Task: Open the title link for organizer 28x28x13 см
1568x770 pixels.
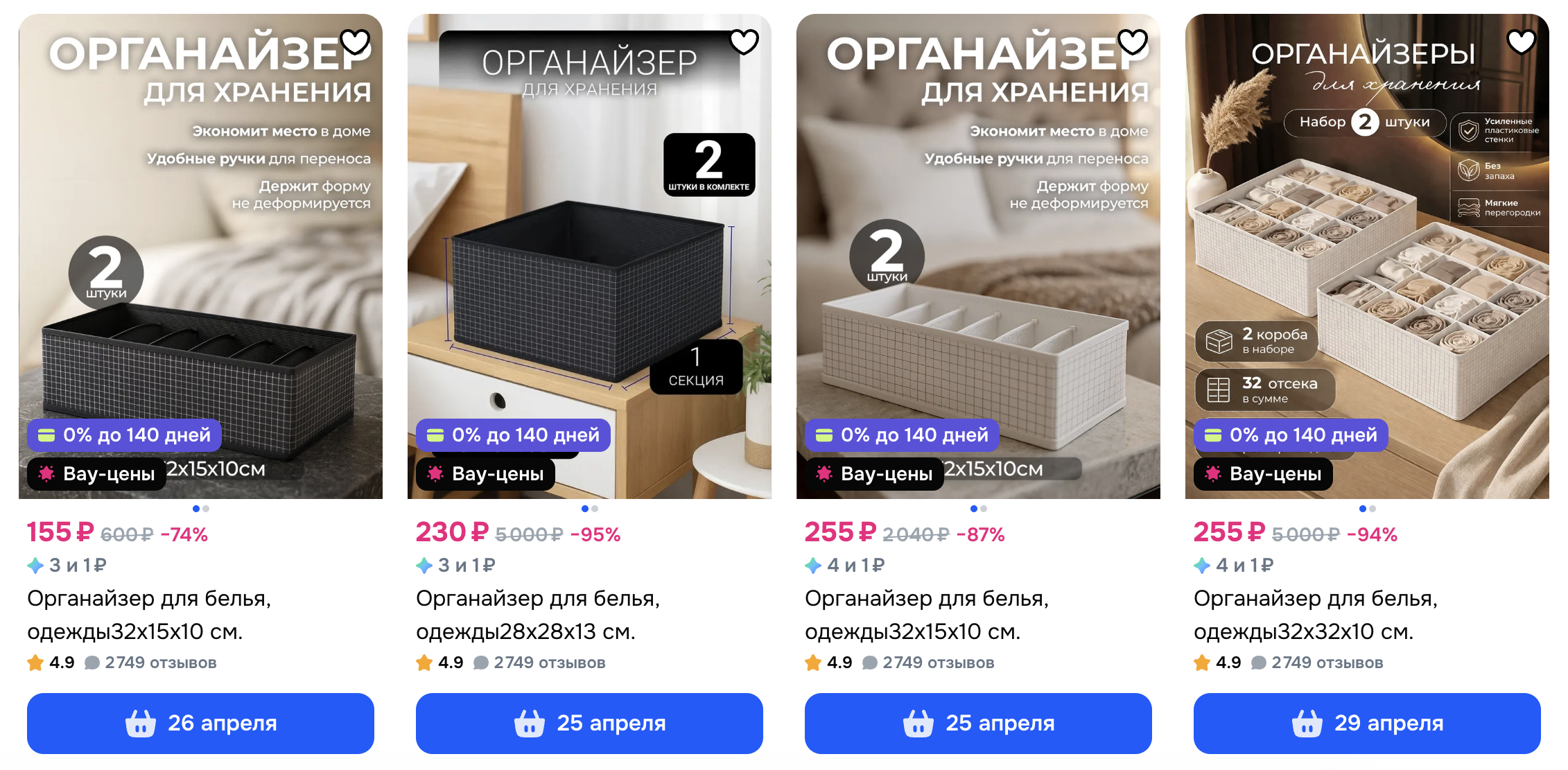Action: (x=538, y=615)
